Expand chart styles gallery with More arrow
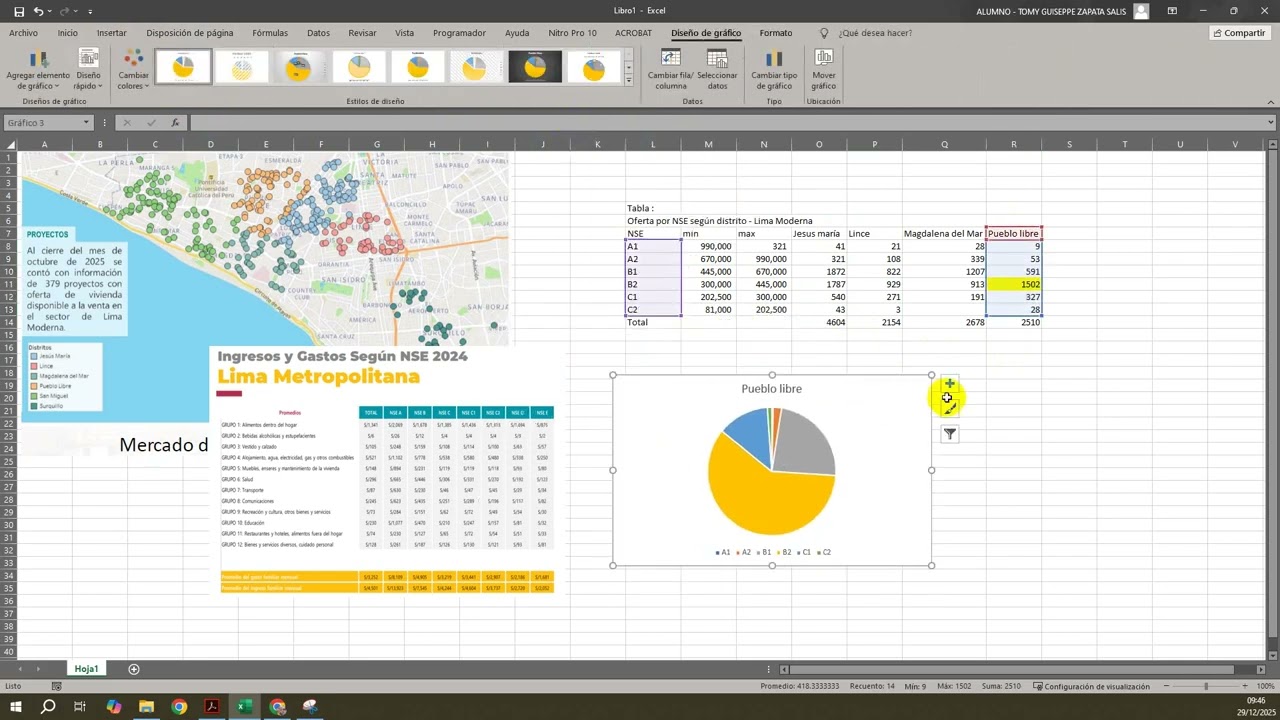Viewport: 1280px width, 720px height. (x=629, y=80)
